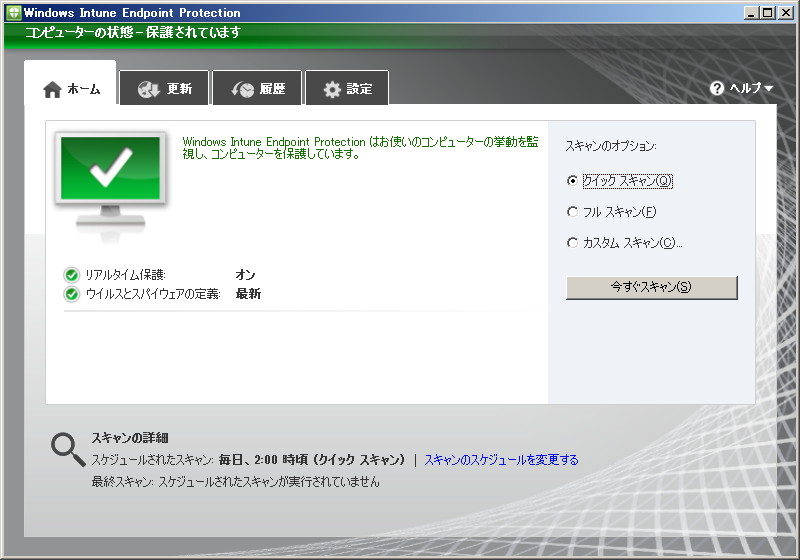
Task: Click the magnifying glass scan details icon
Action: click(x=68, y=451)
